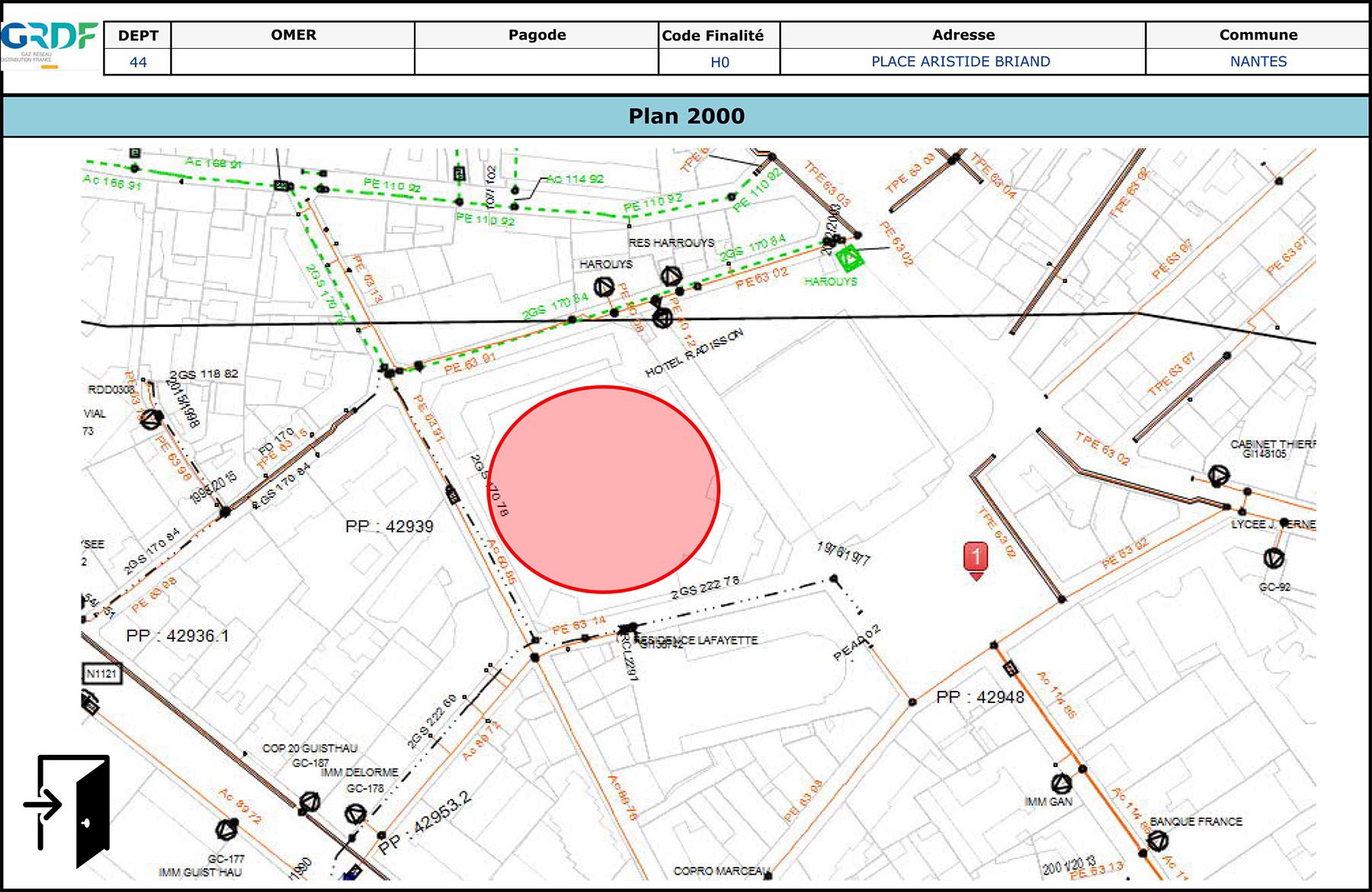Select the VIAL service point symbol

coord(152,419)
